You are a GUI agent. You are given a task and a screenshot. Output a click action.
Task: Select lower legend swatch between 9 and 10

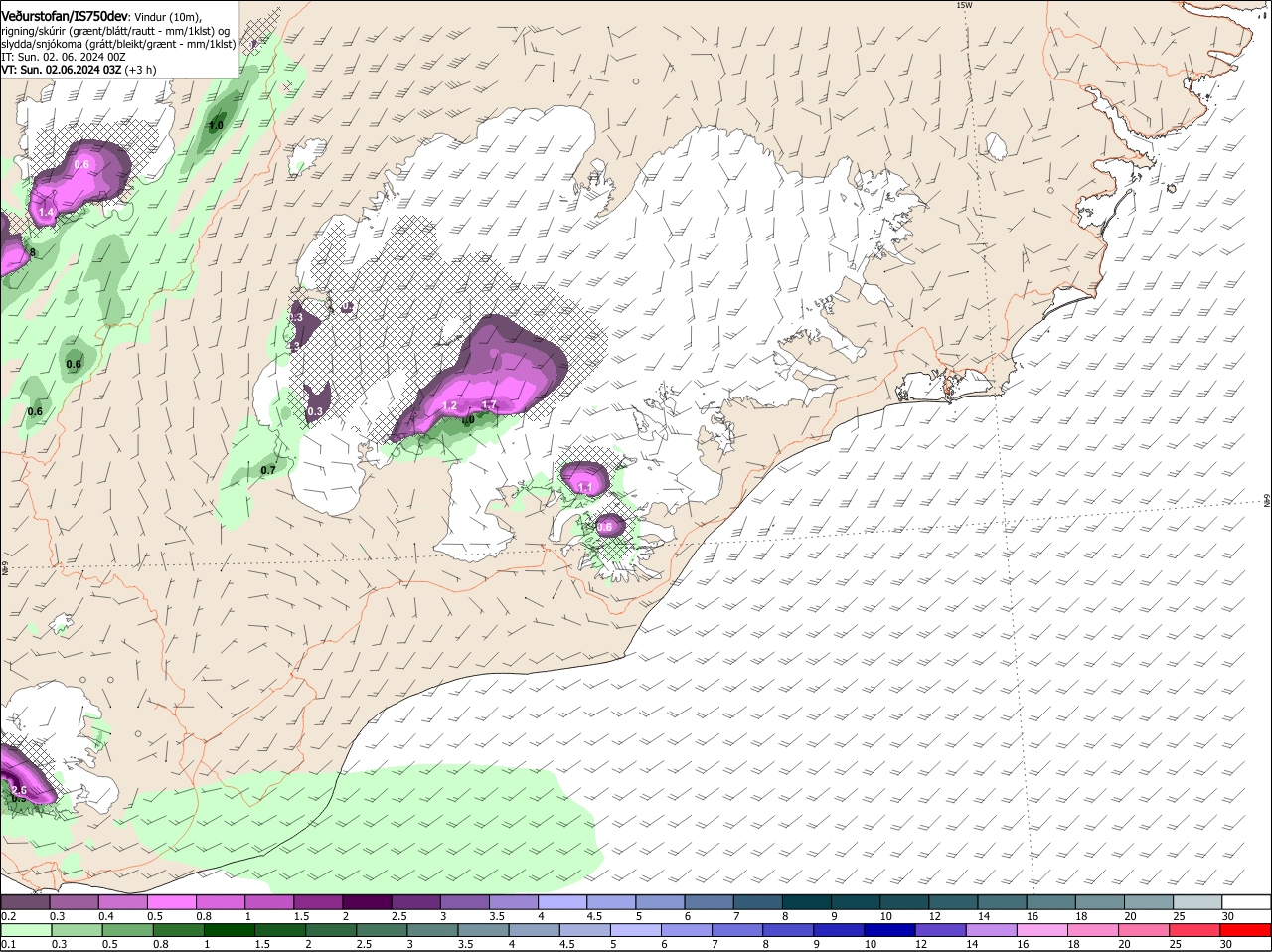[840, 930]
